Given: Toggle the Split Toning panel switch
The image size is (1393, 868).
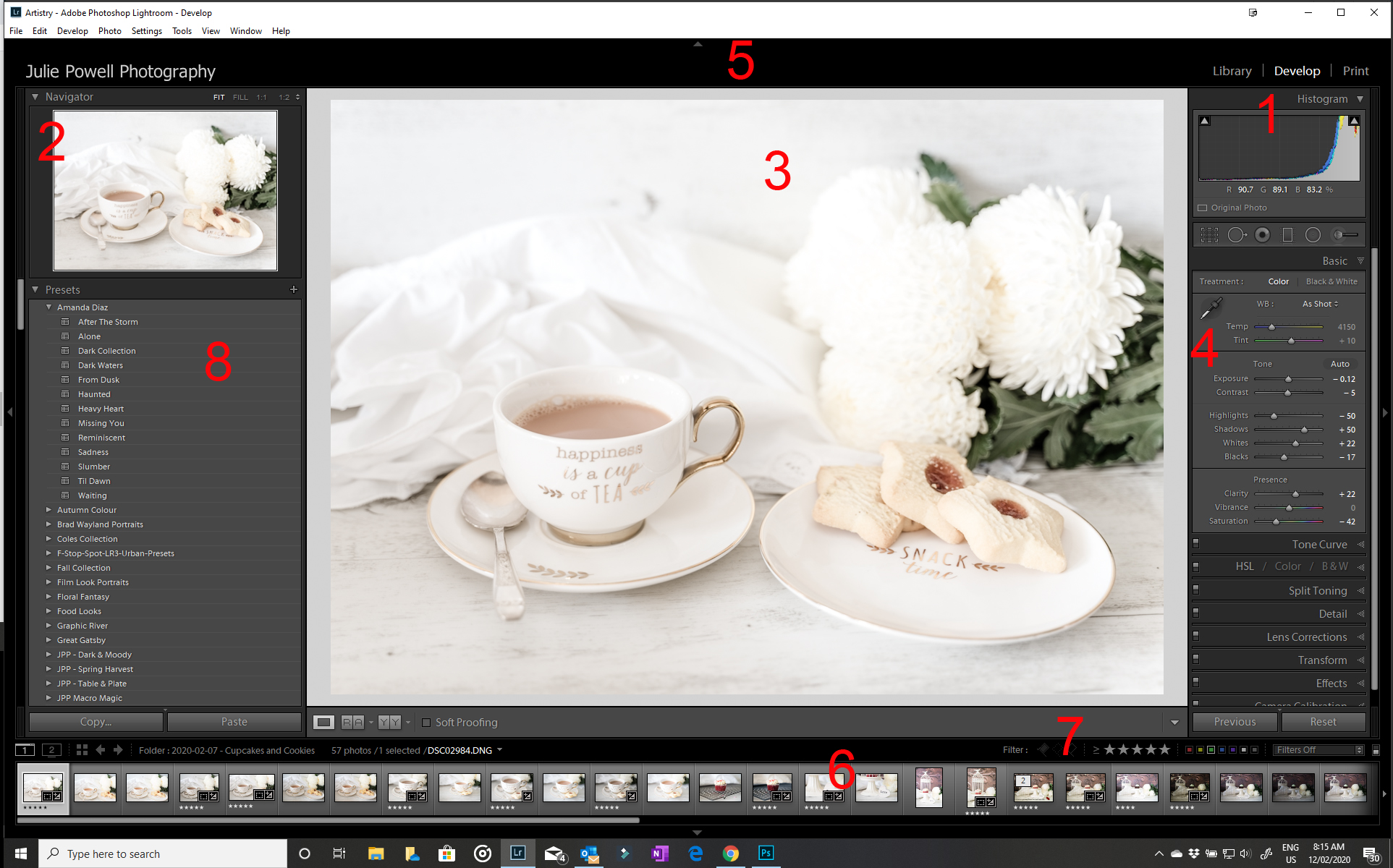Looking at the screenshot, I should [1196, 589].
